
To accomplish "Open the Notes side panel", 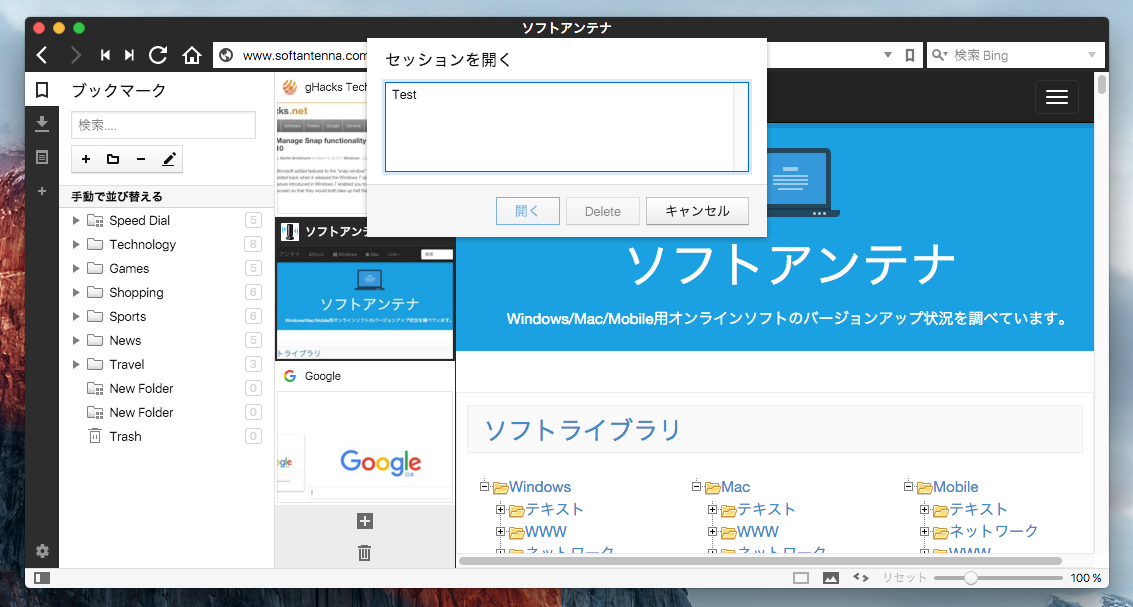I will click(x=42, y=157).
